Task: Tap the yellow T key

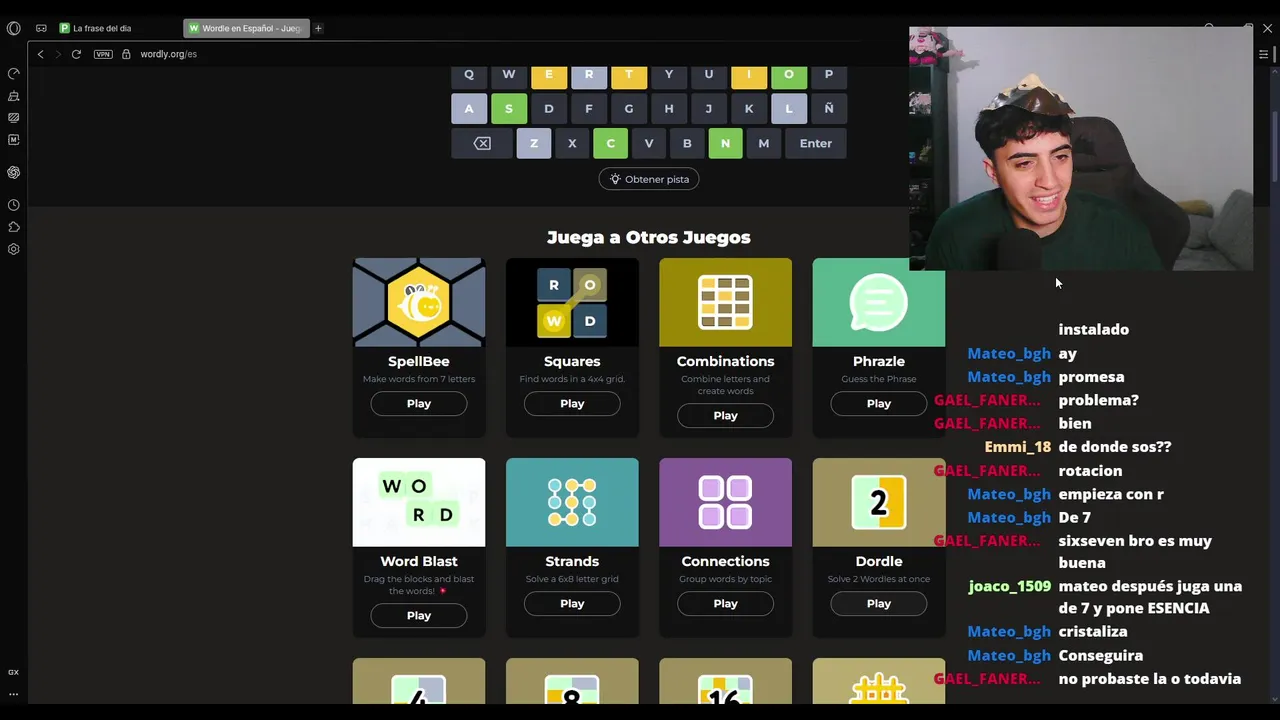Action: click(x=629, y=75)
